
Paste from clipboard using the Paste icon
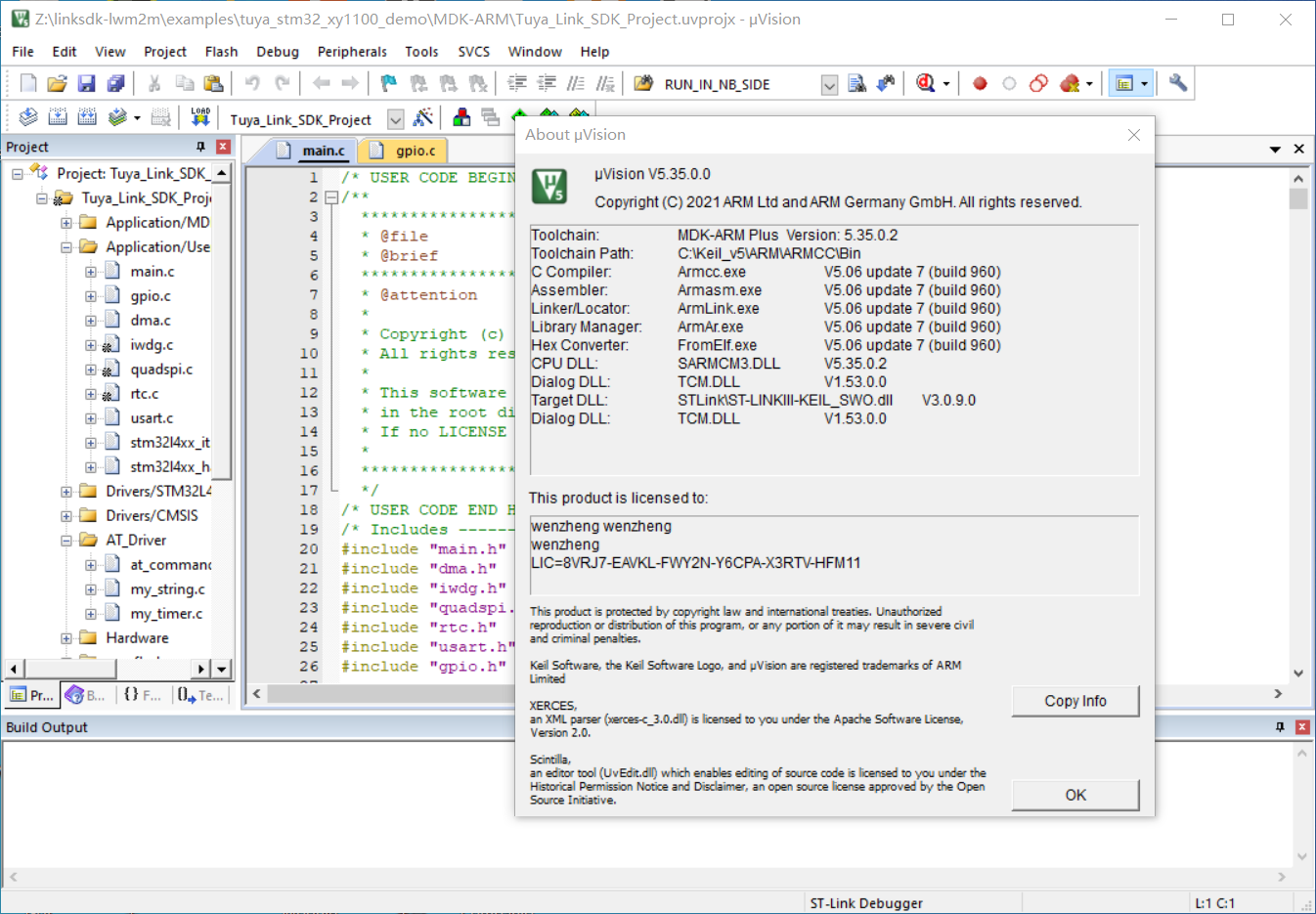213,84
